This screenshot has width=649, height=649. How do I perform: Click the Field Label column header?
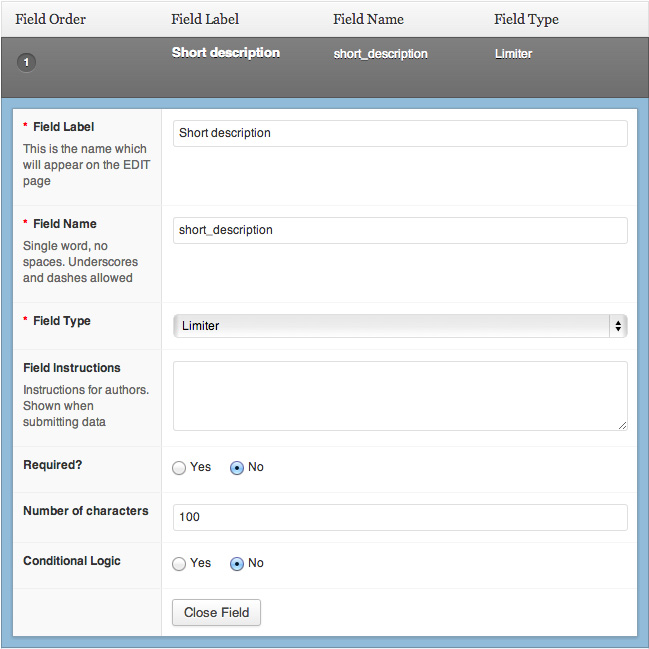(x=205, y=19)
